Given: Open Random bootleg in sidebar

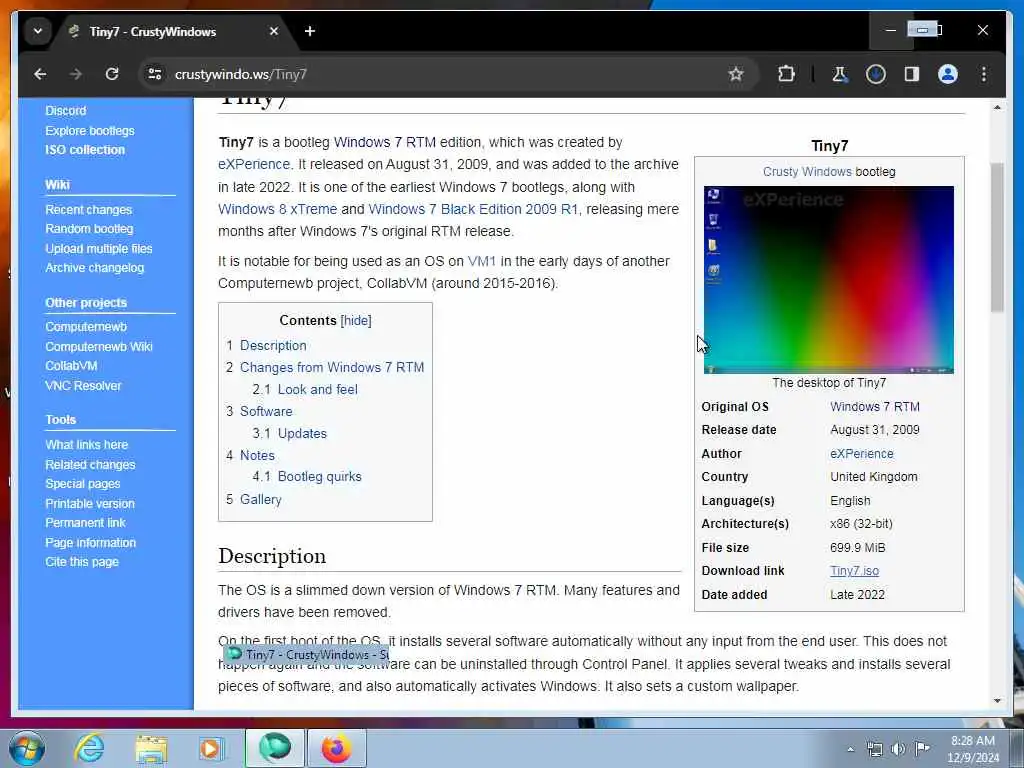Looking at the screenshot, I should click(89, 229).
